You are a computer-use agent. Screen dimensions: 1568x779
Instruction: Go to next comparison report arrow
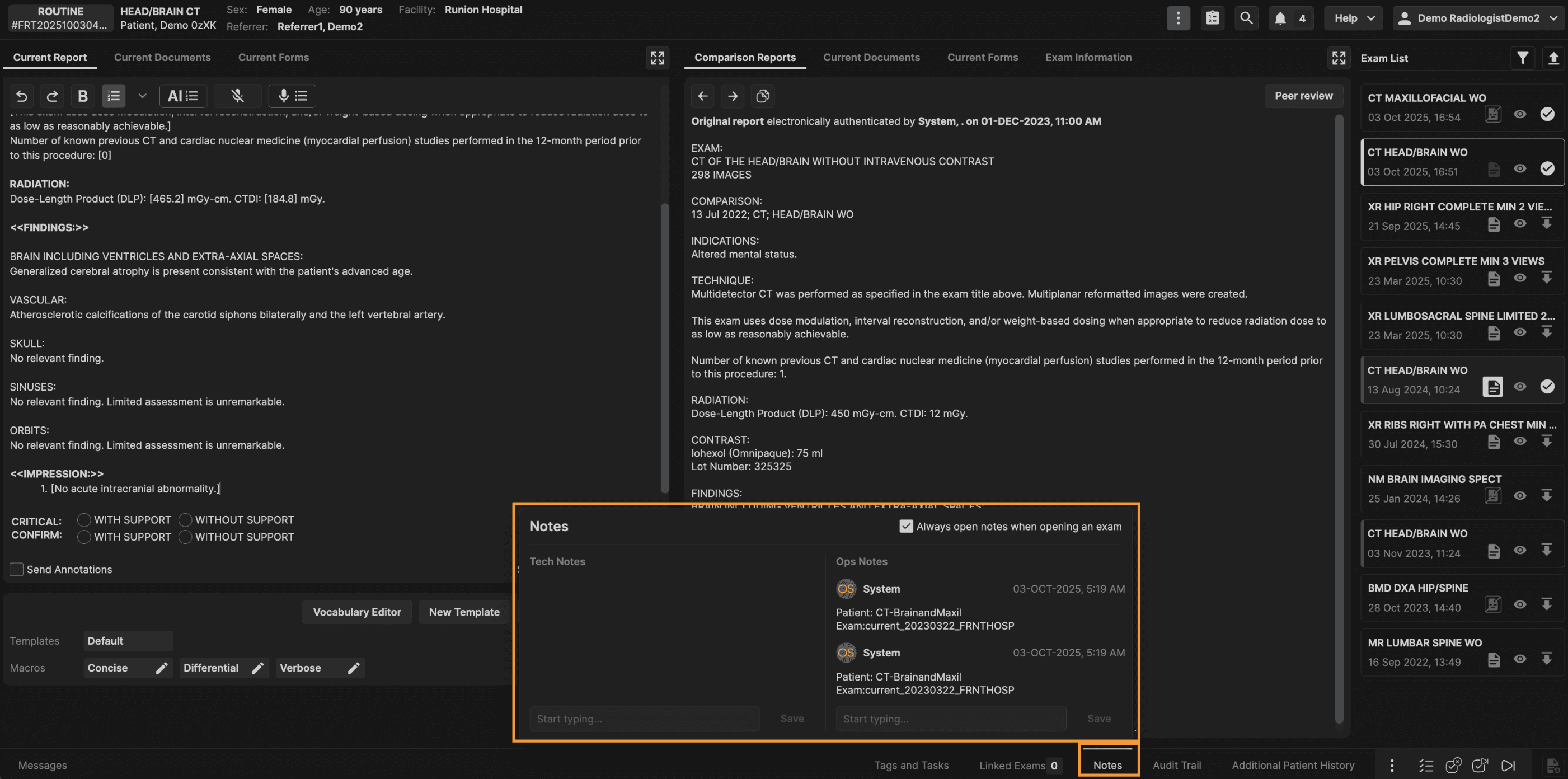click(x=733, y=96)
